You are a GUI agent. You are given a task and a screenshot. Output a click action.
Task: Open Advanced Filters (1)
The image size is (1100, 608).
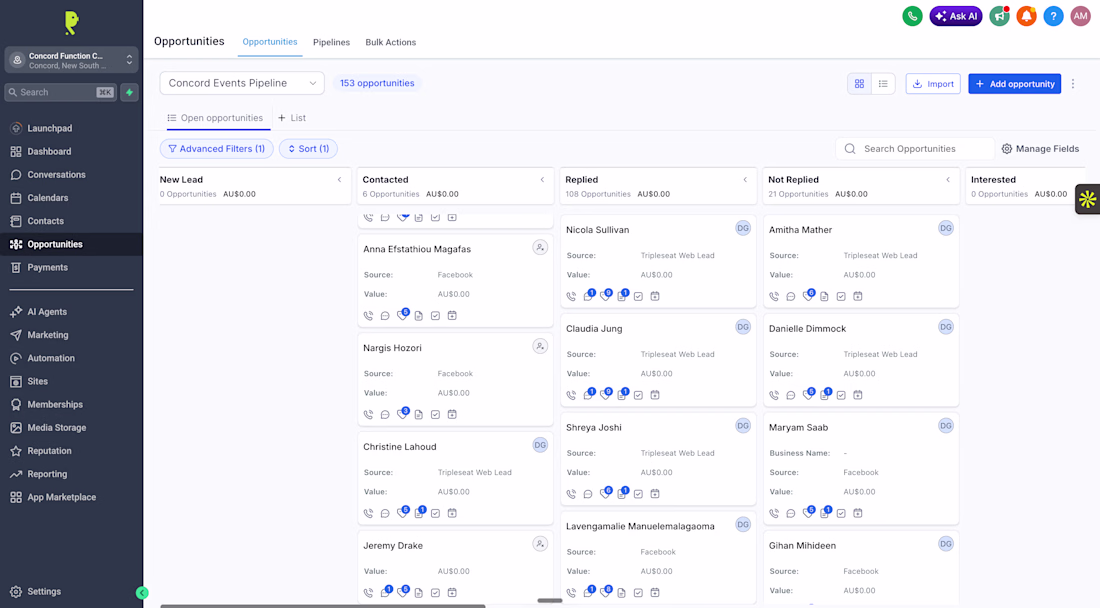pos(217,149)
